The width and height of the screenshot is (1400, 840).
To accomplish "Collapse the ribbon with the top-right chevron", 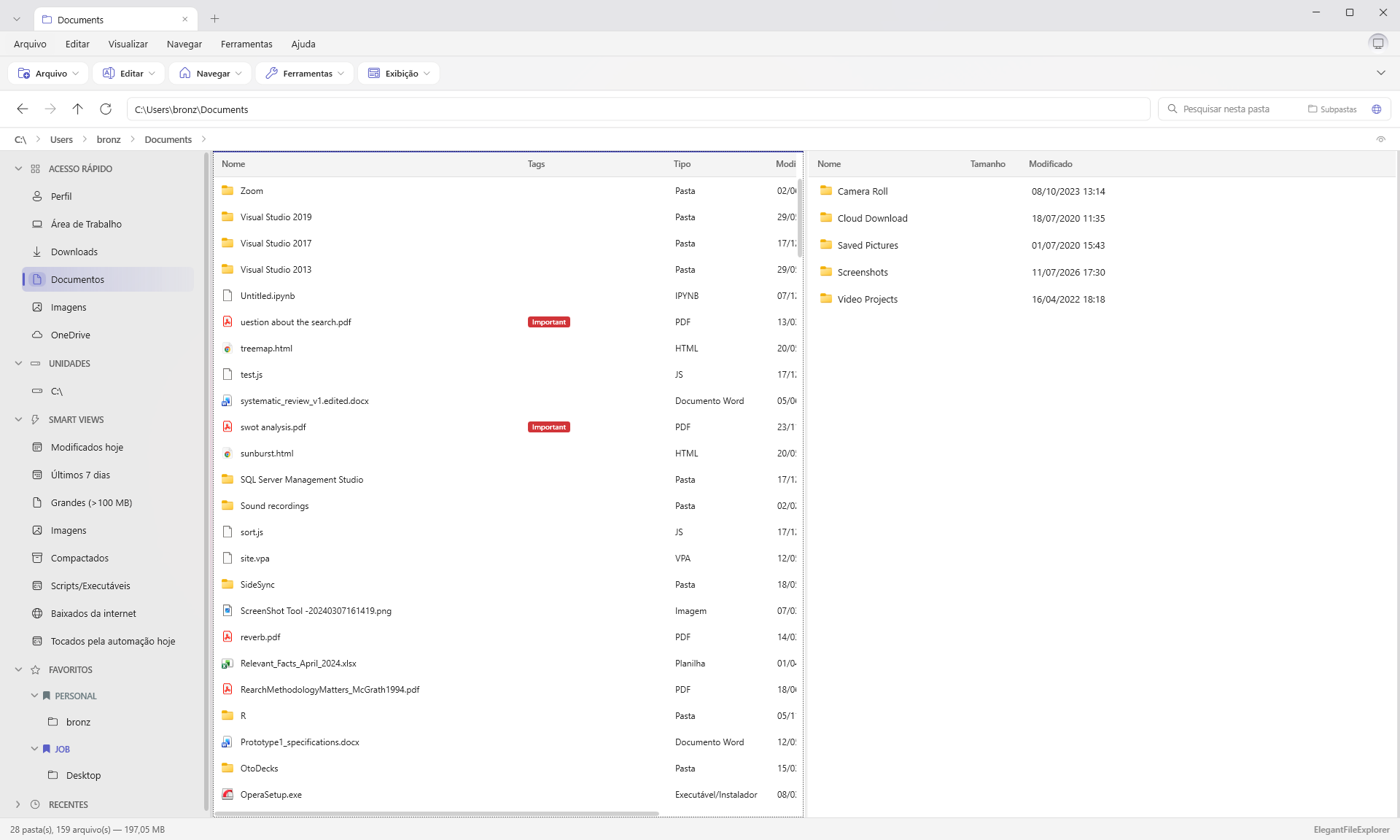I will (x=1381, y=73).
